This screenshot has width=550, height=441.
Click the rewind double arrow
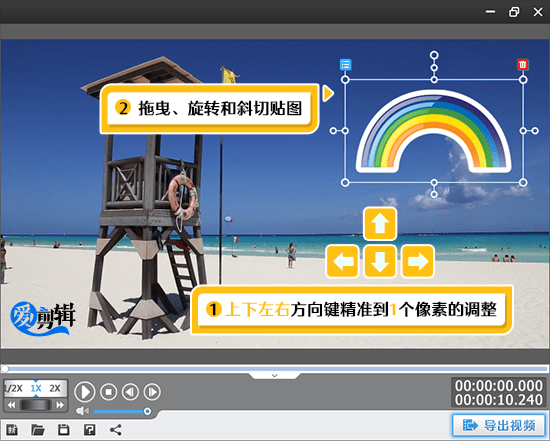pyautogui.click(x=12, y=405)
